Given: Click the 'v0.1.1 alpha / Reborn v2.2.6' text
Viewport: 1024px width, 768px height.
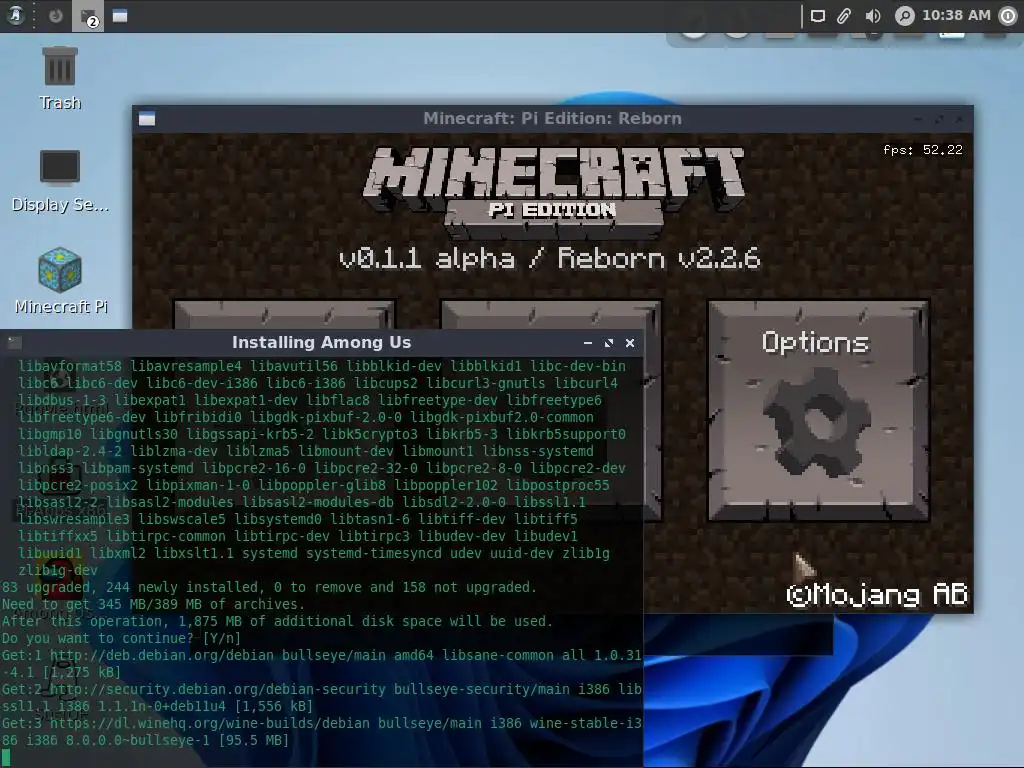Looking at the screenshot, I should (x=549, y=259).
